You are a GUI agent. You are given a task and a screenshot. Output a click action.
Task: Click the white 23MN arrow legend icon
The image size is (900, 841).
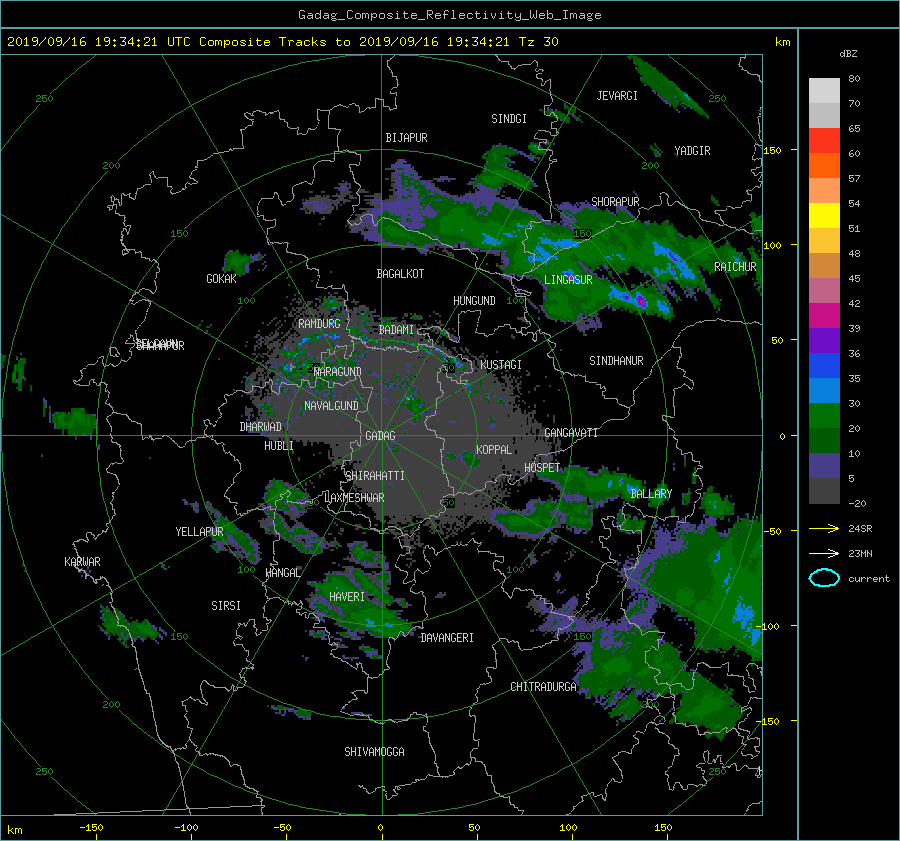824,554
